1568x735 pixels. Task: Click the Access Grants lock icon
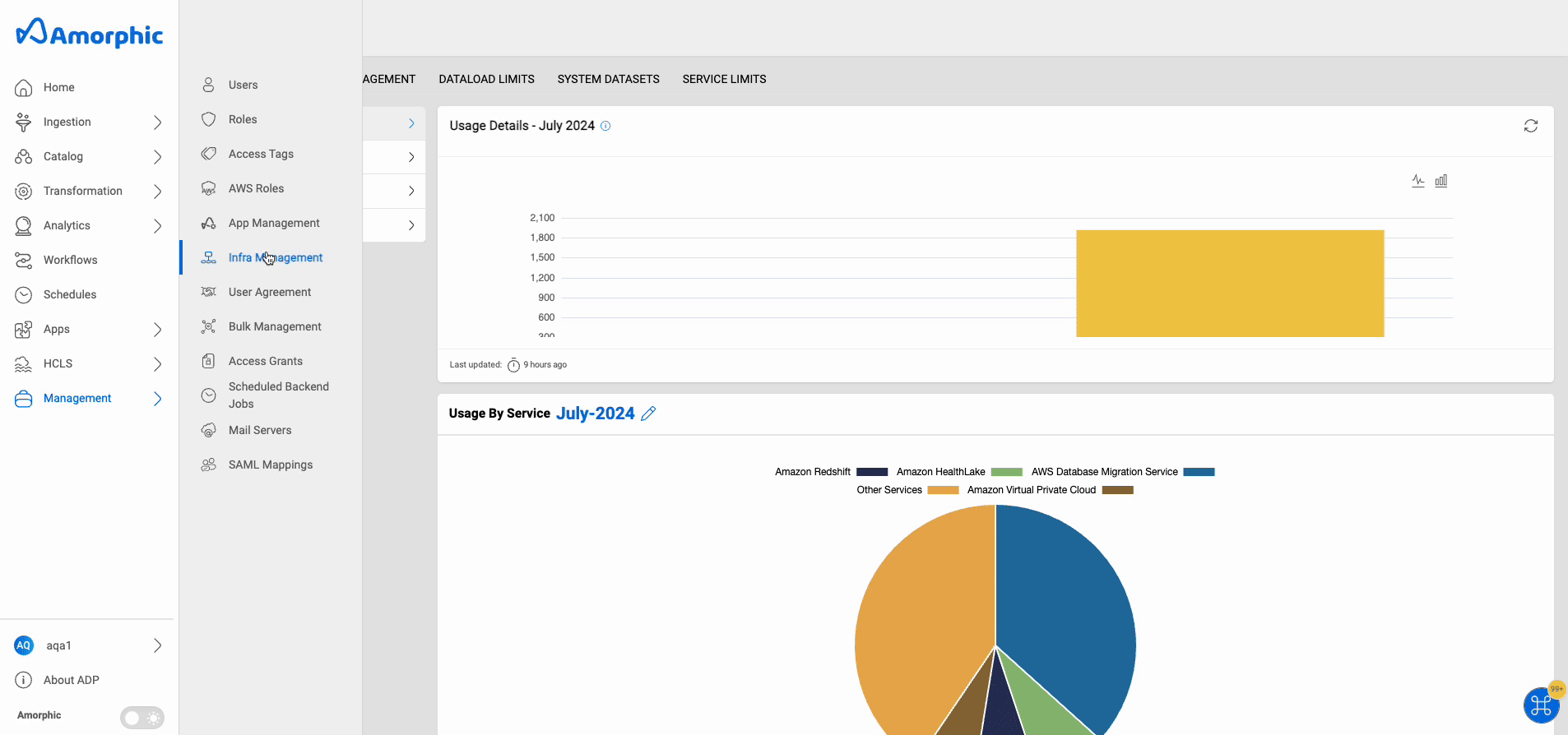(209, 361)
